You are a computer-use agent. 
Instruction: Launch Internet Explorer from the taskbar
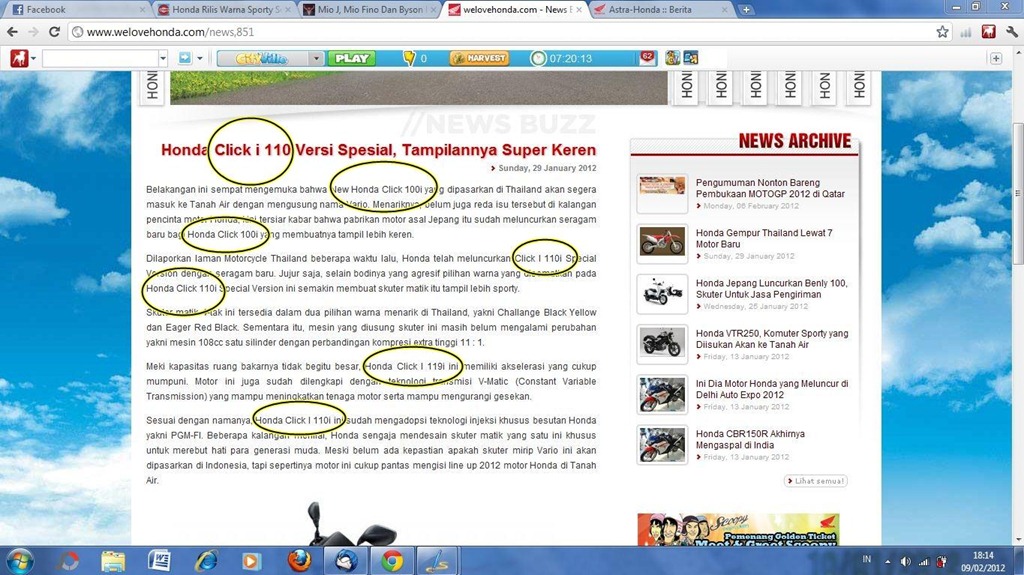coord(206,560)
